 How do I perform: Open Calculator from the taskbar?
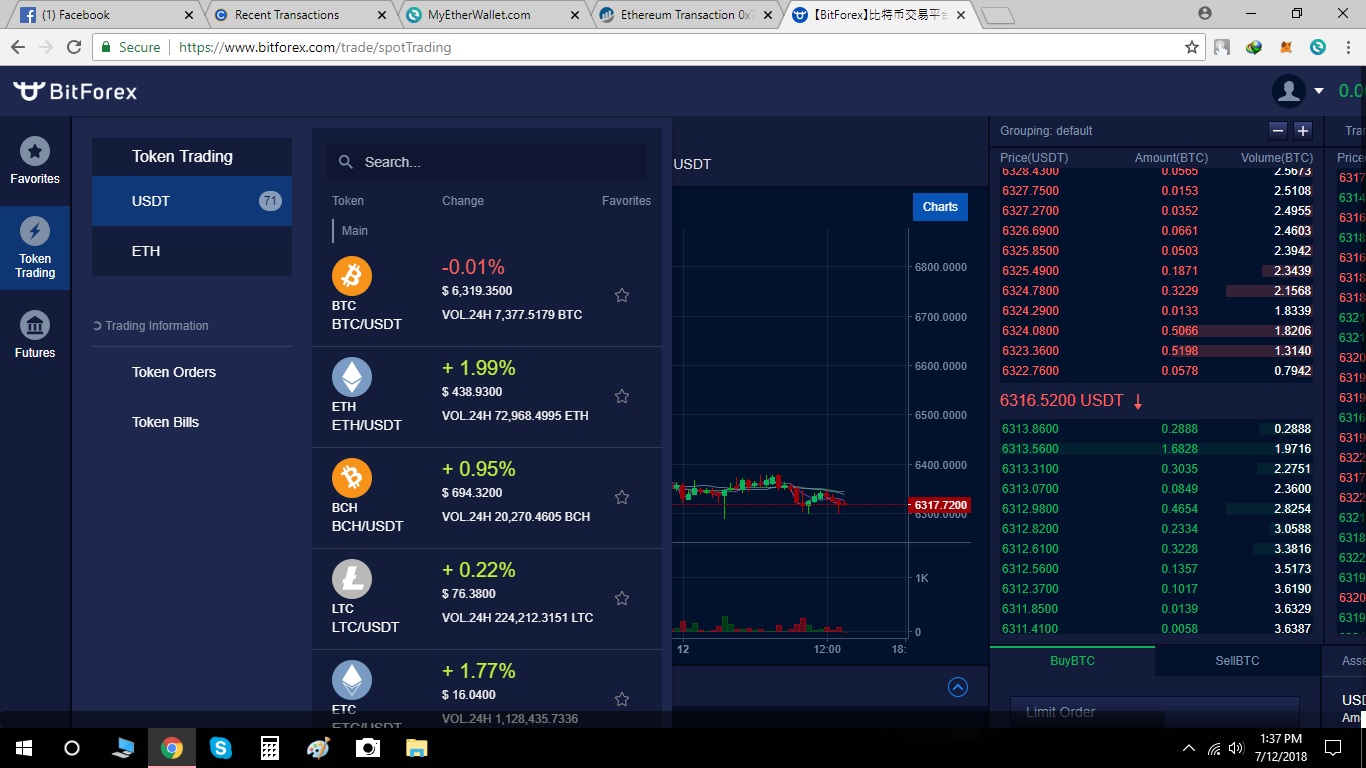click(269, 748)
